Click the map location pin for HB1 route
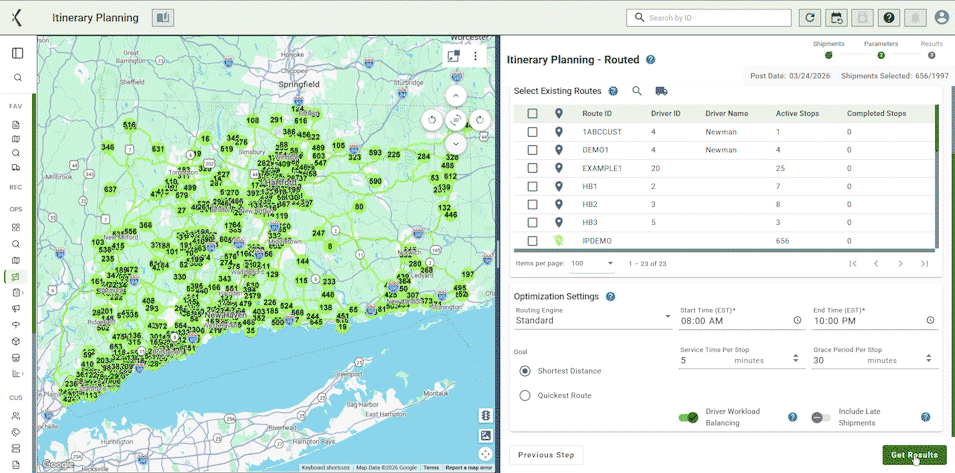This screenshot has width=955, height=473. [559, 186]
